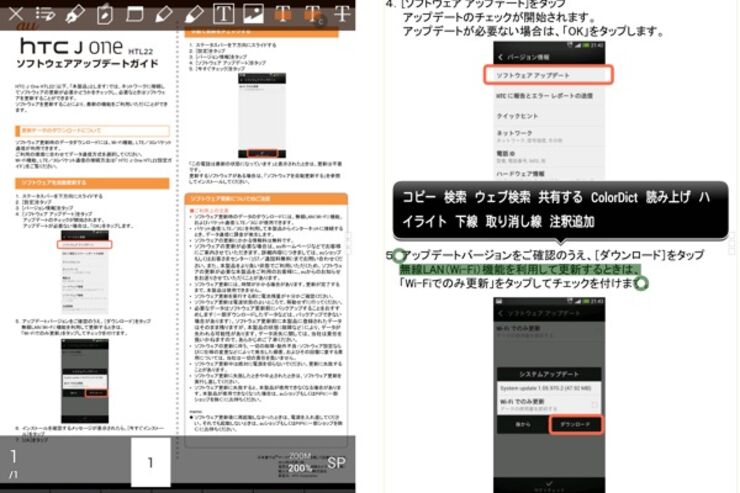Choose 下線 in the selection popup
The image size is (740, 493).
pyautogui.click(x=467, y=221)
